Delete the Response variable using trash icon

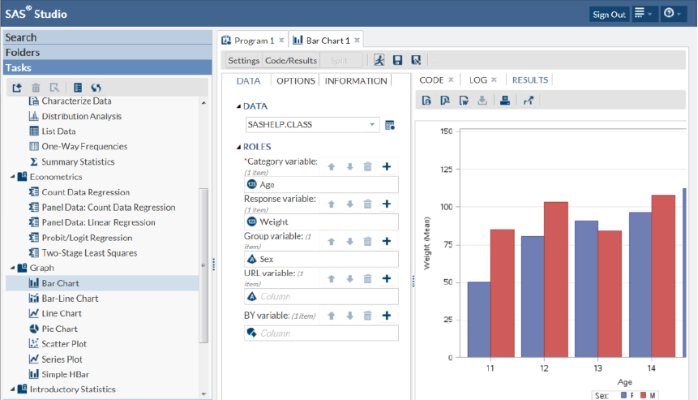point(367,204)
